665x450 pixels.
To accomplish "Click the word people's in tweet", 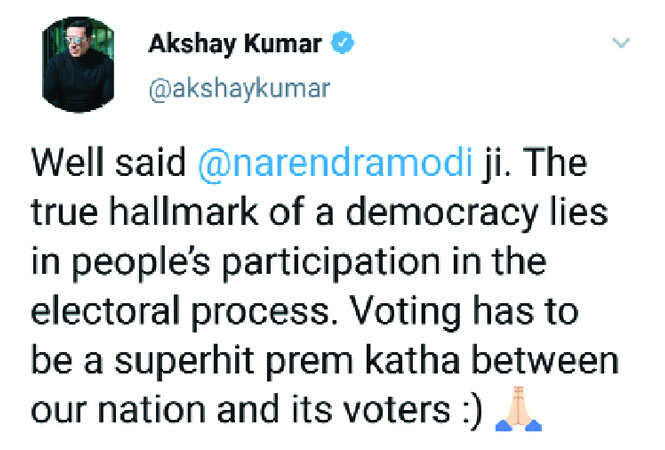I will click(141, 263).
